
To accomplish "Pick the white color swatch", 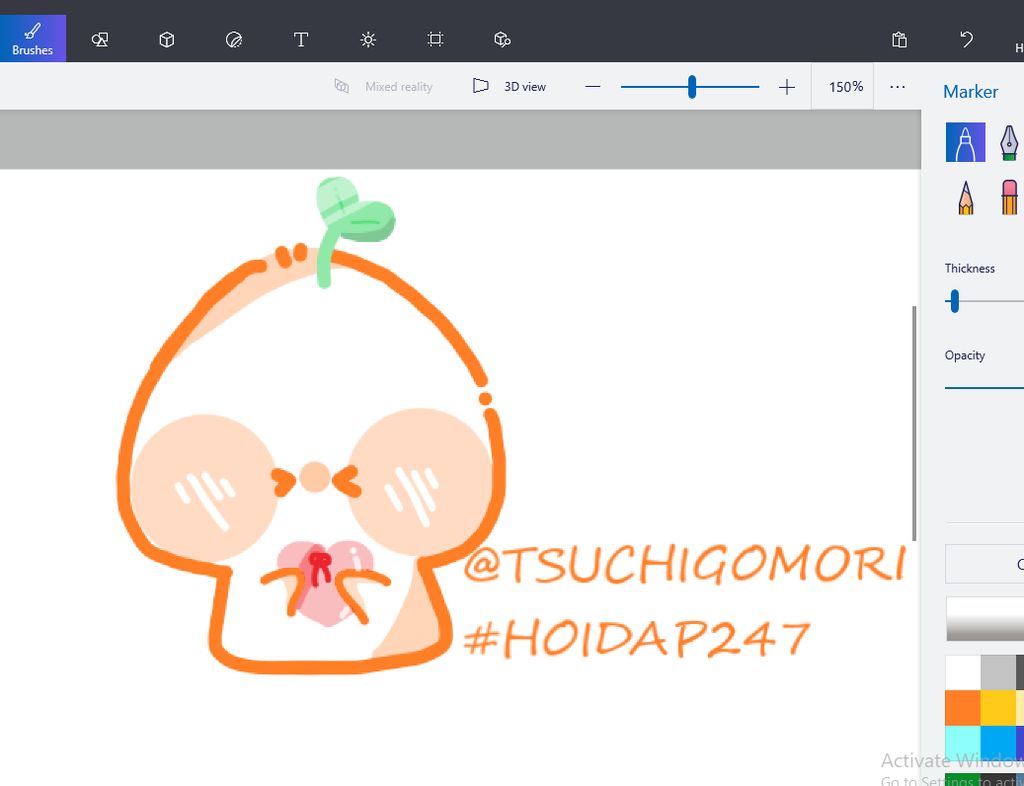I will coord(963,673).
